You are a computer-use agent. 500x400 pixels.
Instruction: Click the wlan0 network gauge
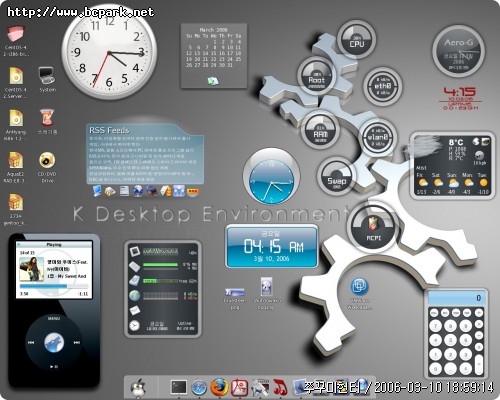pos(378,137)
